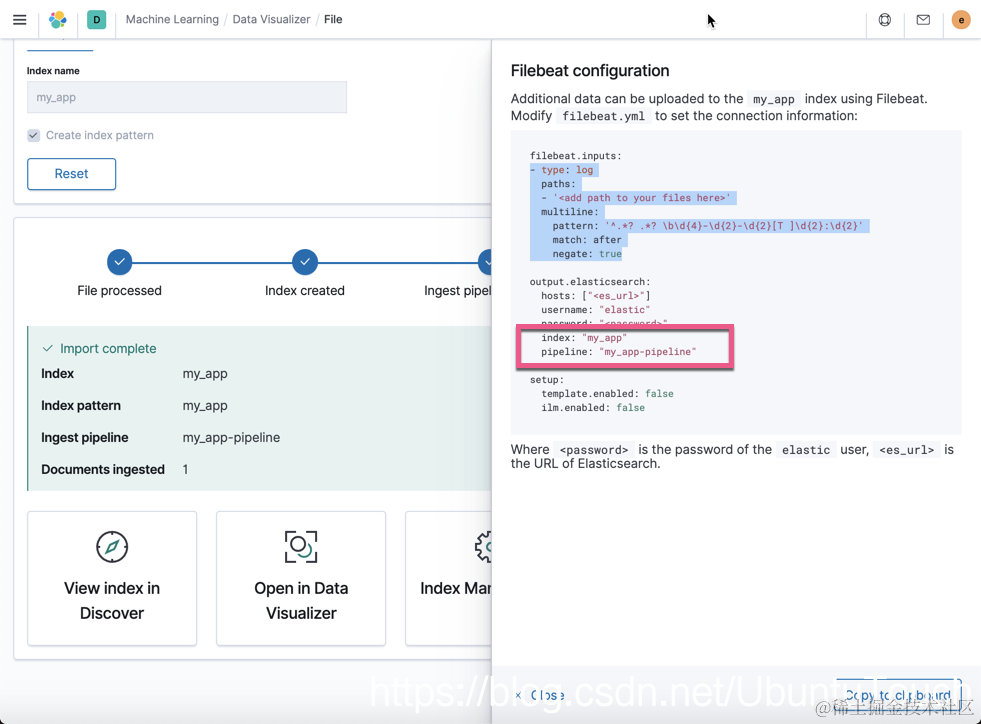Click the 'match: after' config line
Image resolution: width=981 pixels, height=724 pixels.
(587, 240)
